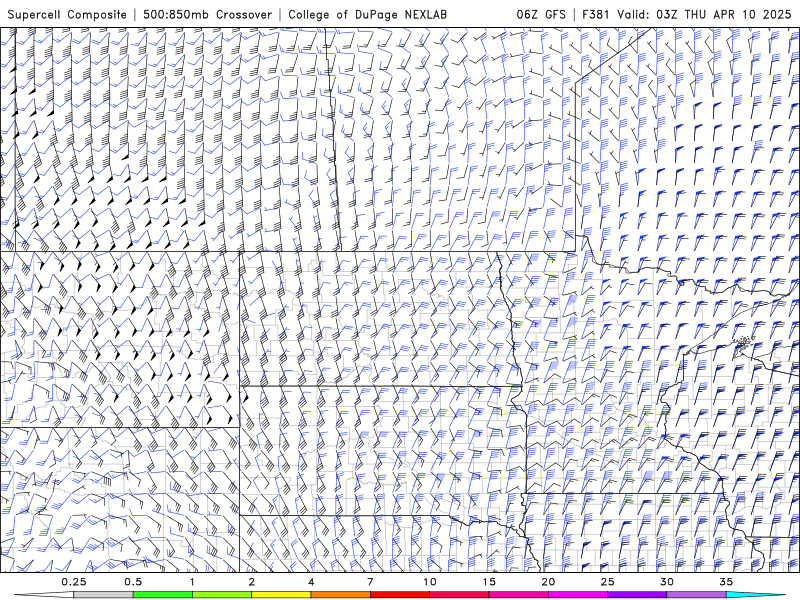
Task: Click the legend value "7"
Action: point(370,582)
